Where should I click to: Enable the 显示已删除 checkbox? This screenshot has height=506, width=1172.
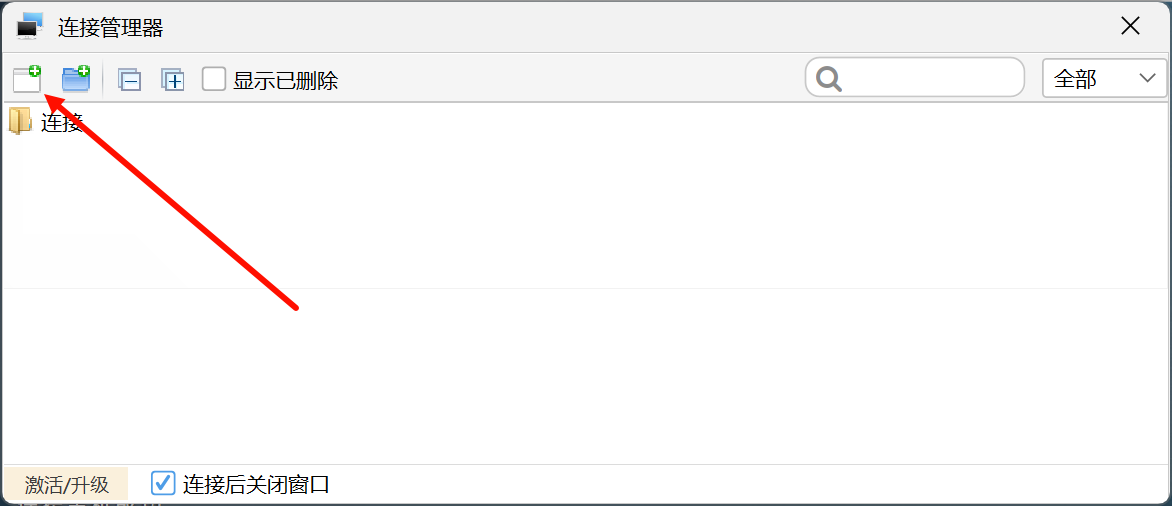[x=214, y=79]
